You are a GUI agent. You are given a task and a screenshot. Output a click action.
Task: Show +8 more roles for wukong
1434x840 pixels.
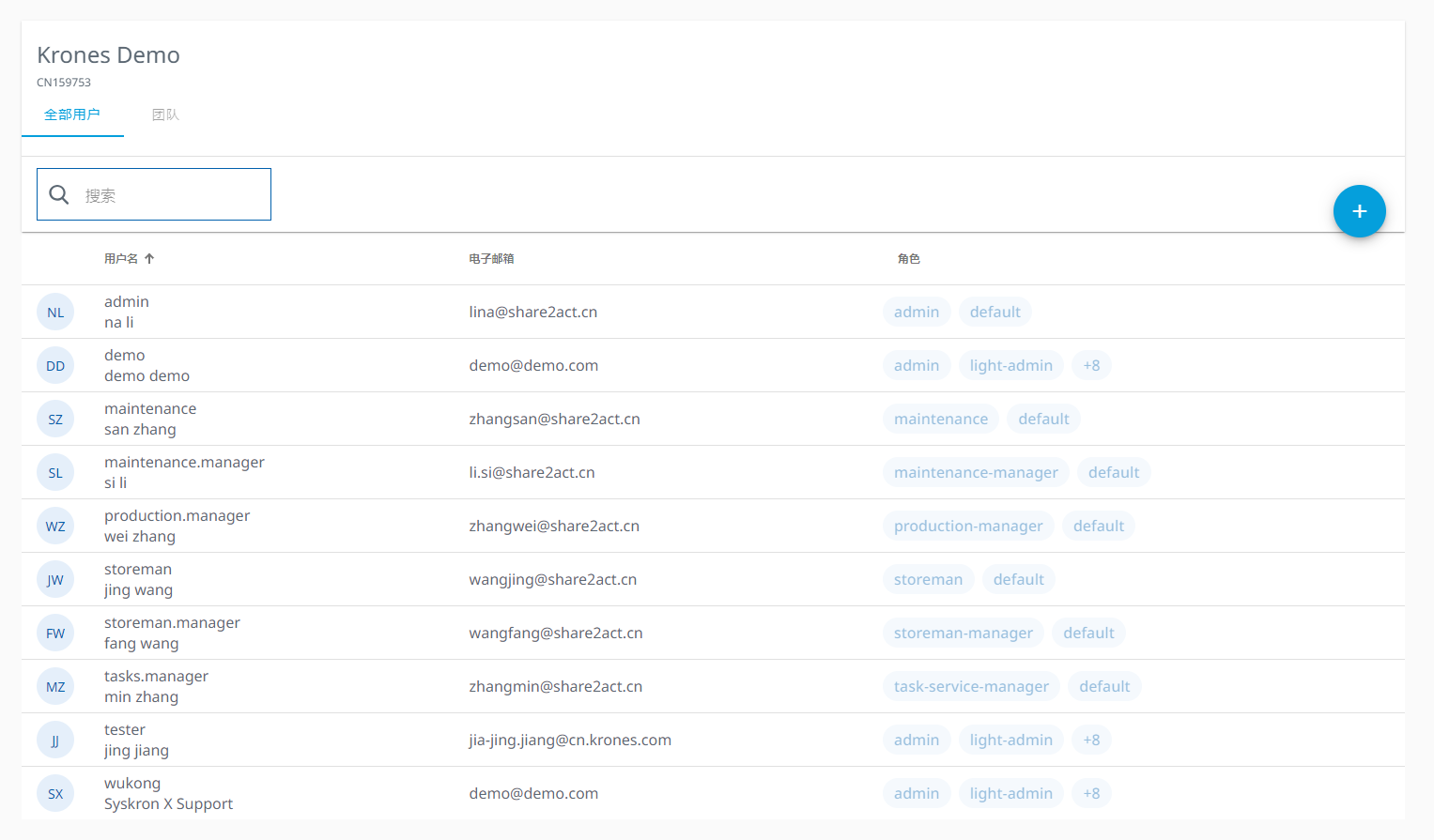click(1091, 794)
